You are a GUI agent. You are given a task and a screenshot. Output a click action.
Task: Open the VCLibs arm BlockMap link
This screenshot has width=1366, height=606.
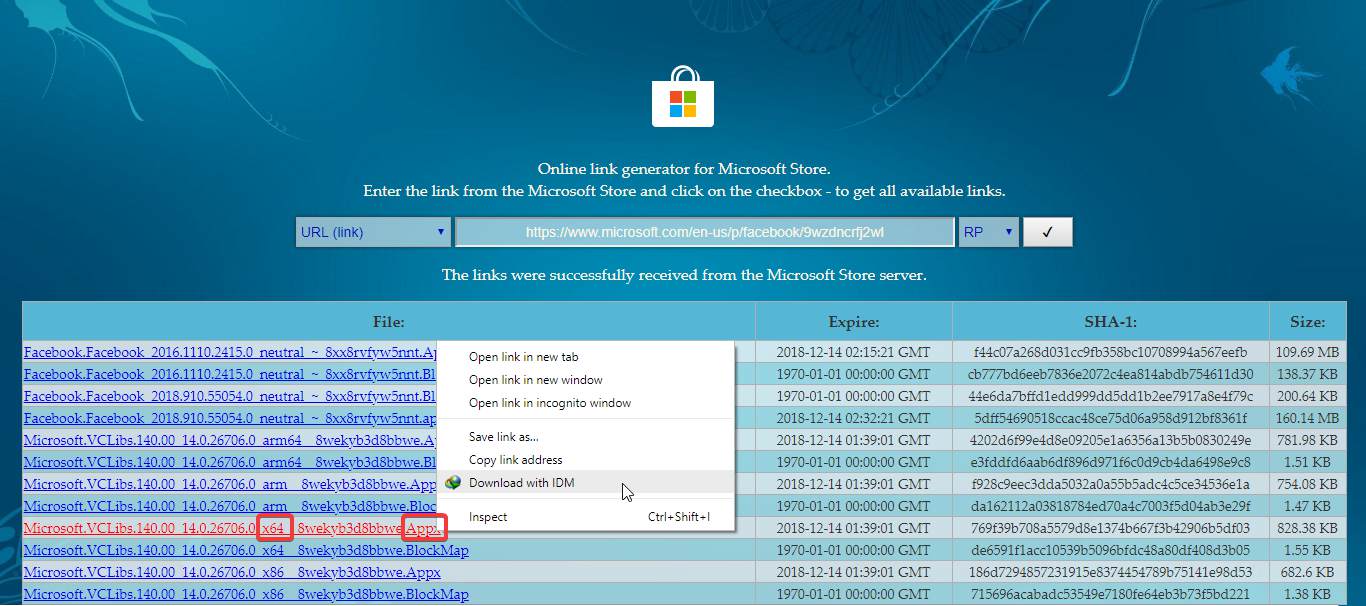(x=230, y=506)
